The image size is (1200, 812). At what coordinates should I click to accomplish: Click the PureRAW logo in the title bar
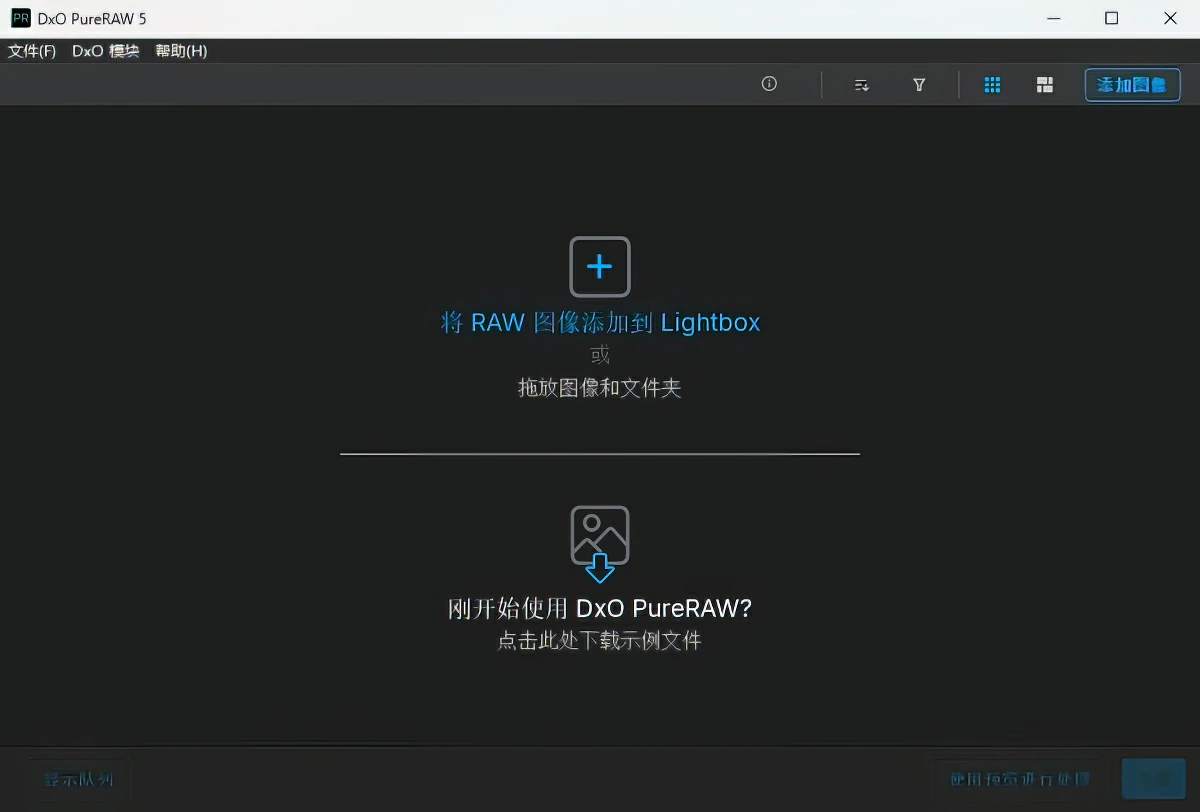19,18
